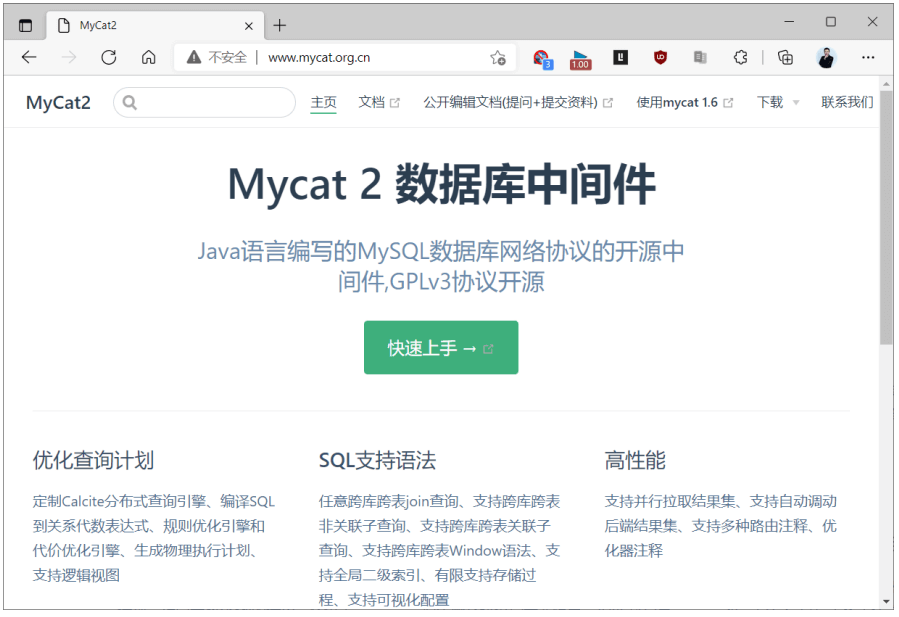Open the 文档 navigation link

click(x=379, y=103)
